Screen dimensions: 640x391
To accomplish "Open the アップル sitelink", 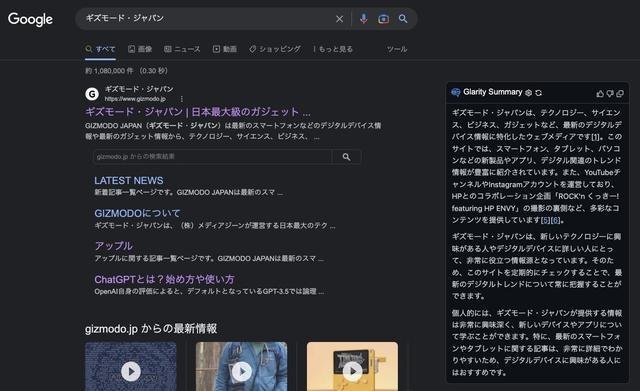I will click(x=113, y=246).
